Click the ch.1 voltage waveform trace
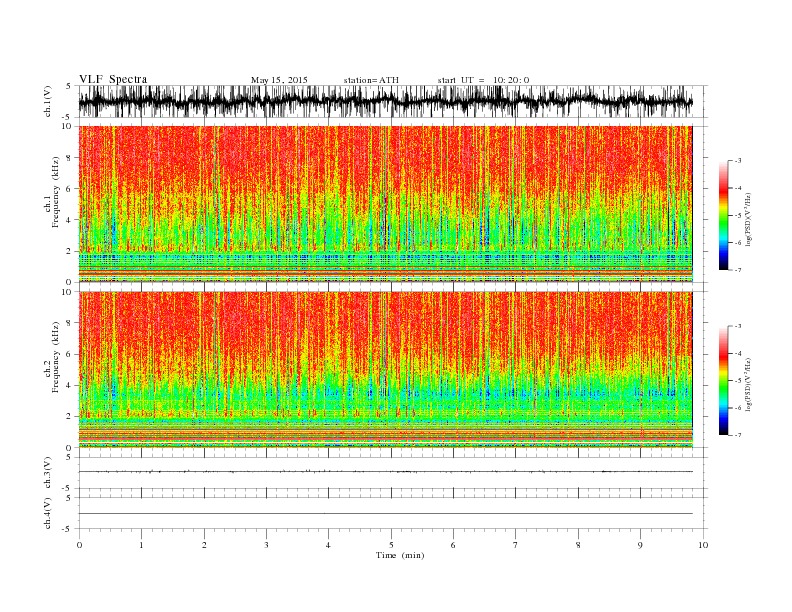Viewport: 792px width, 612px height. 385,101
